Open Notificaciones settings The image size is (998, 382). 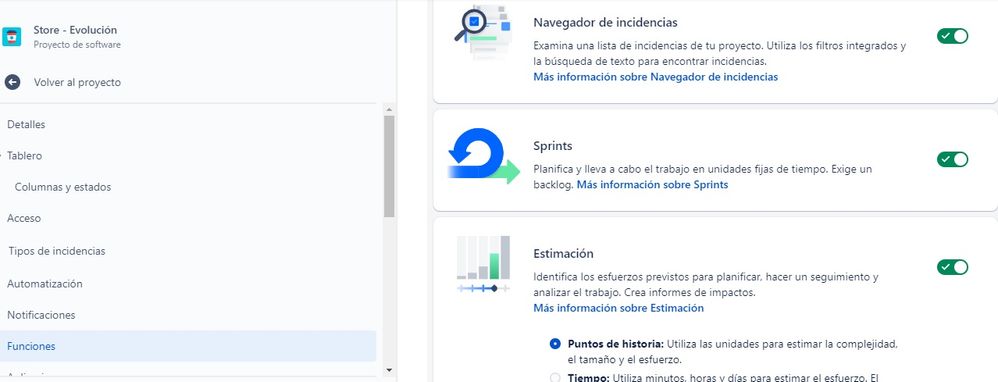pos(41,315)
